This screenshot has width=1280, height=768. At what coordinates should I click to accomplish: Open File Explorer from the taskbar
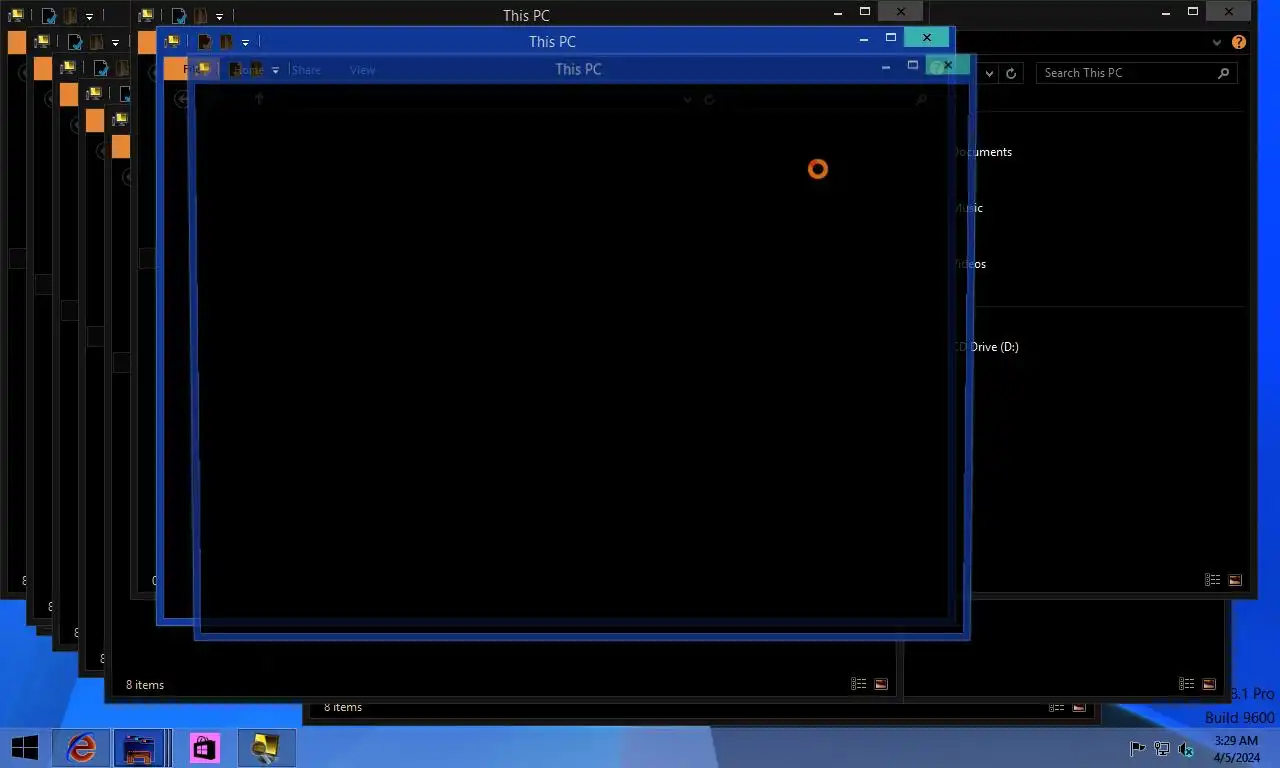[139, 747]
